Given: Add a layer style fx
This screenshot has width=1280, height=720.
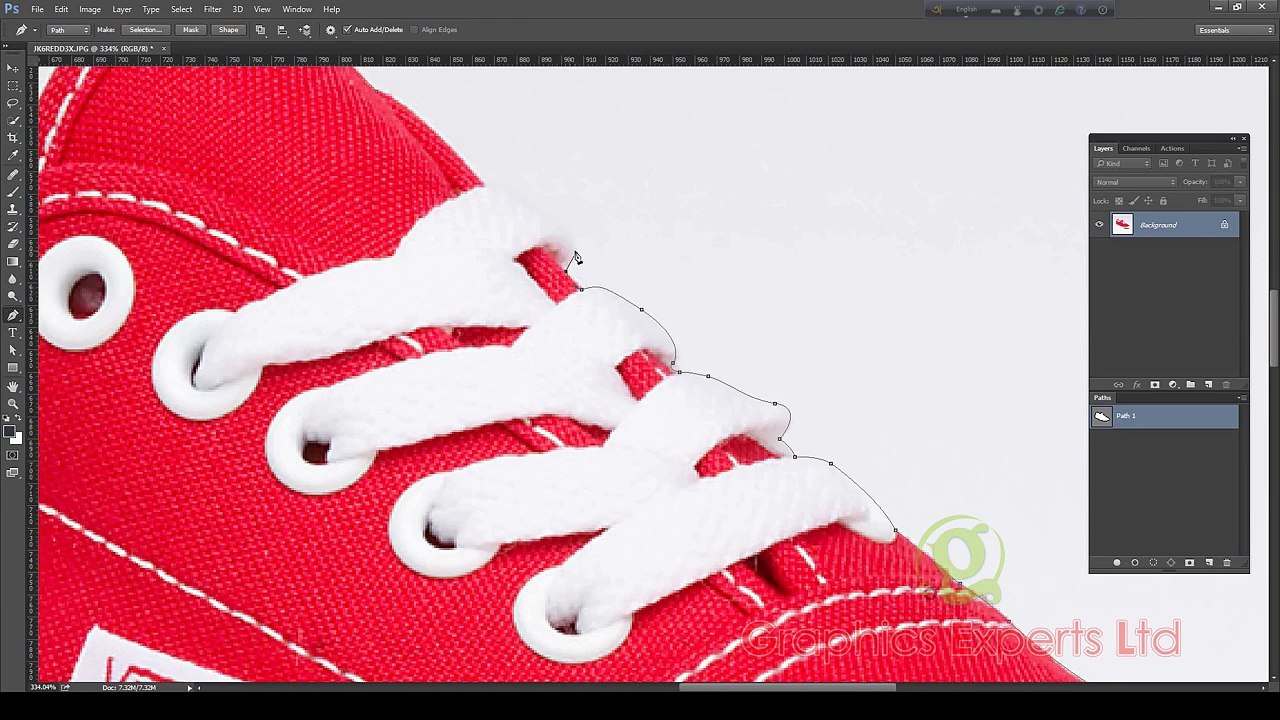Looking at the screenshot, I should (1136, 384).
